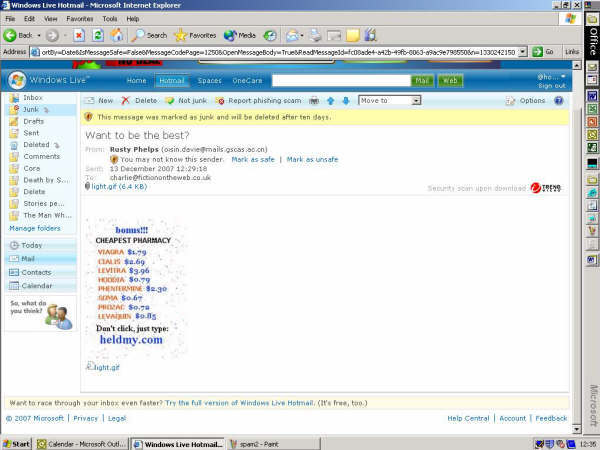Open Hotmail help question mark icon
This screenshot has height=450, width=600.
click(559, 101)
